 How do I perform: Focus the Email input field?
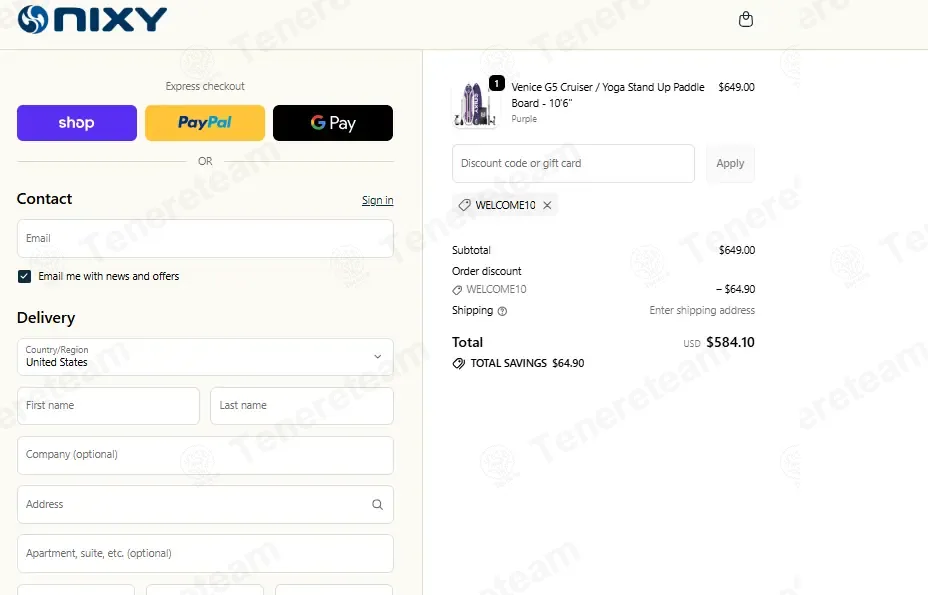click(205, 239)
